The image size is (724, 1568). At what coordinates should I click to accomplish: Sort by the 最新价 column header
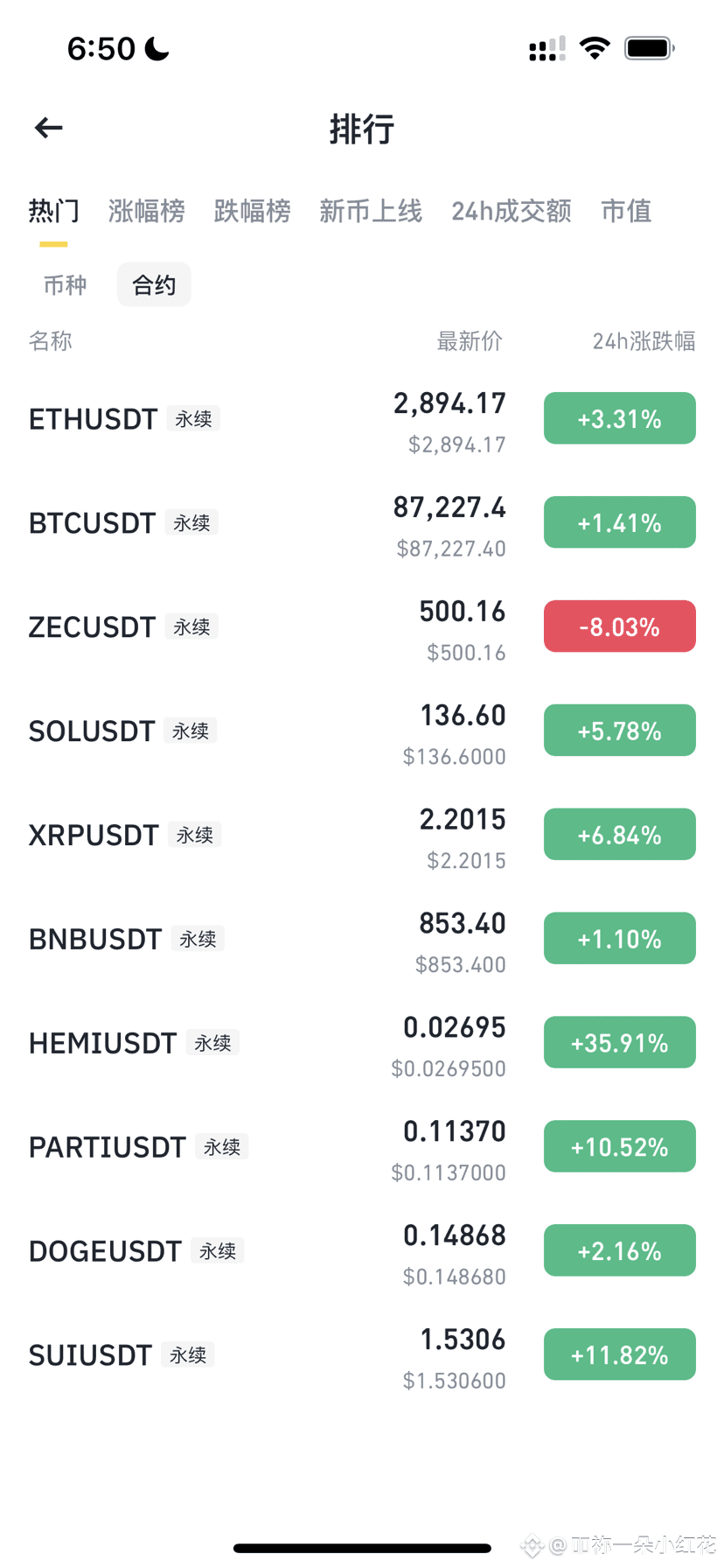point(470,341)
